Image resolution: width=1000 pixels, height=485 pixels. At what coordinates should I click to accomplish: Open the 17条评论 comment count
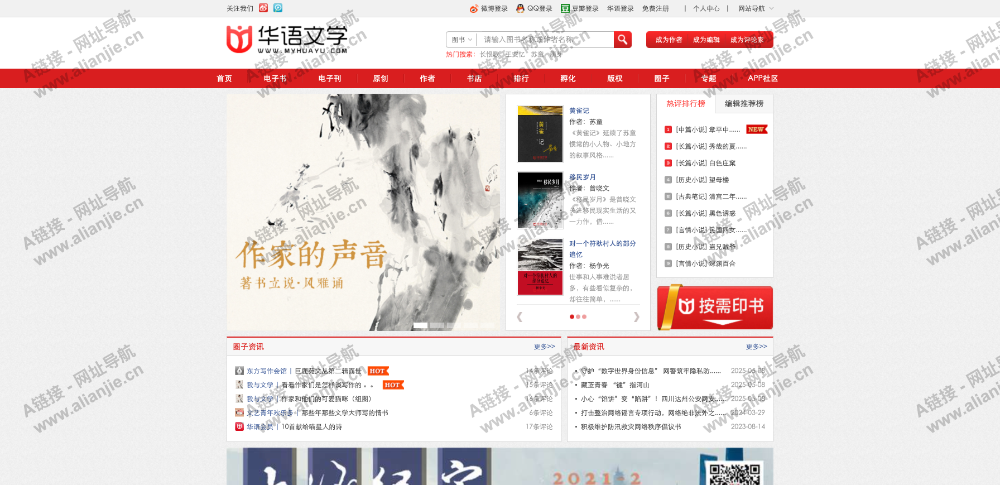tap(539, 427)
